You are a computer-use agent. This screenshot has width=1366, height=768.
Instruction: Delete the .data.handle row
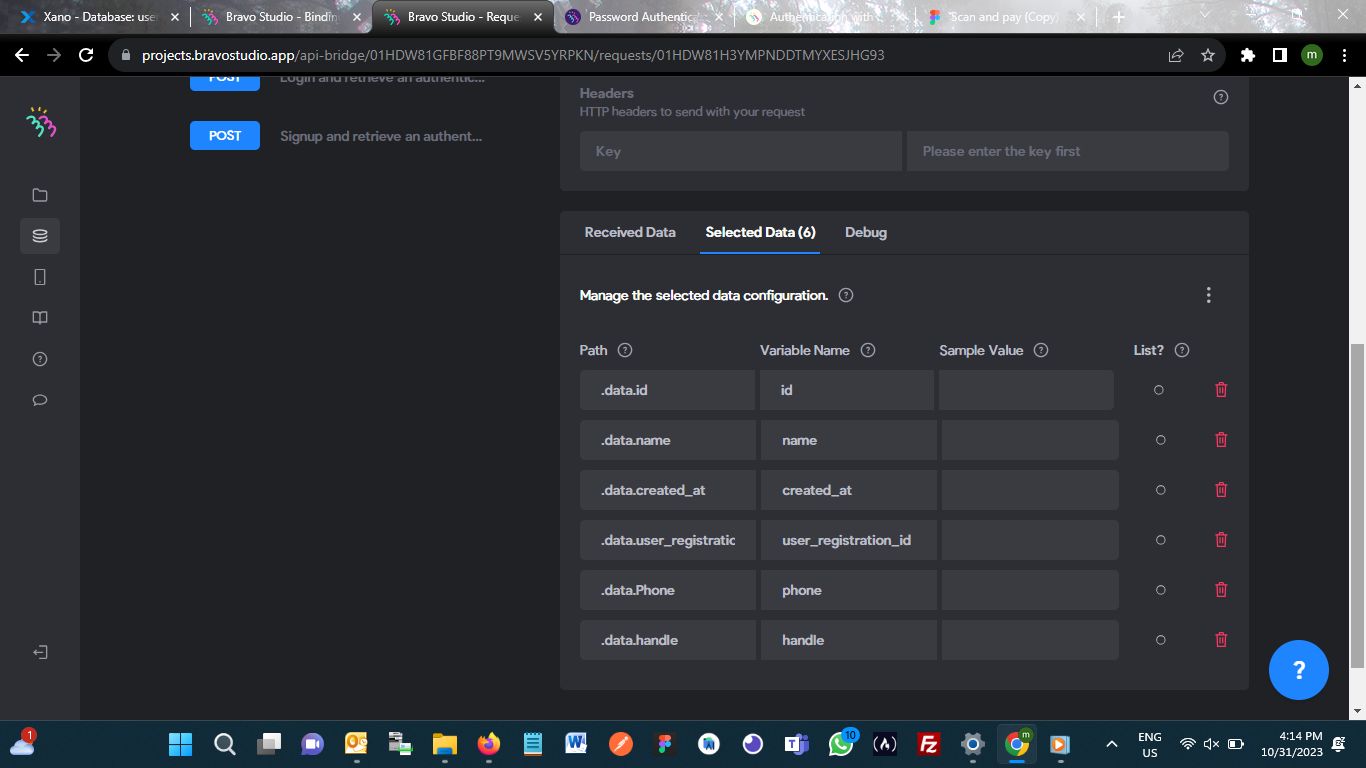tap(1221, 639)
